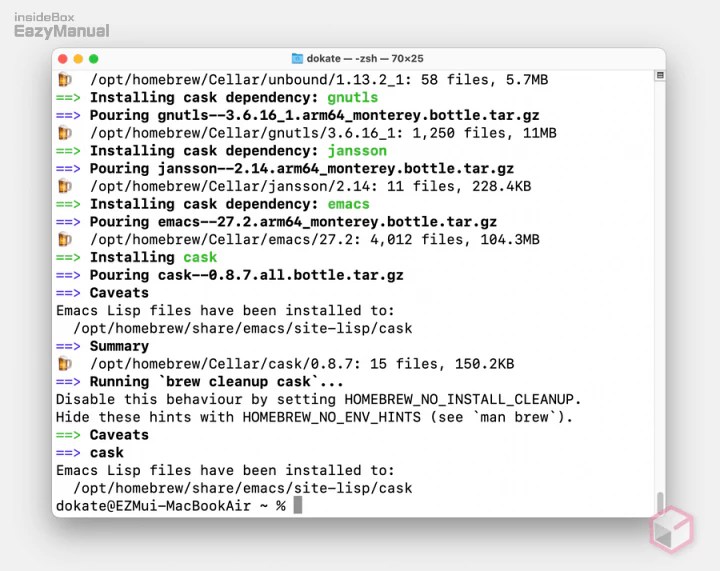
Task: Click the last '/opt/homebrew/share/emacs/site-lisp/cask' path above the prompt
Action: [242, 488]
